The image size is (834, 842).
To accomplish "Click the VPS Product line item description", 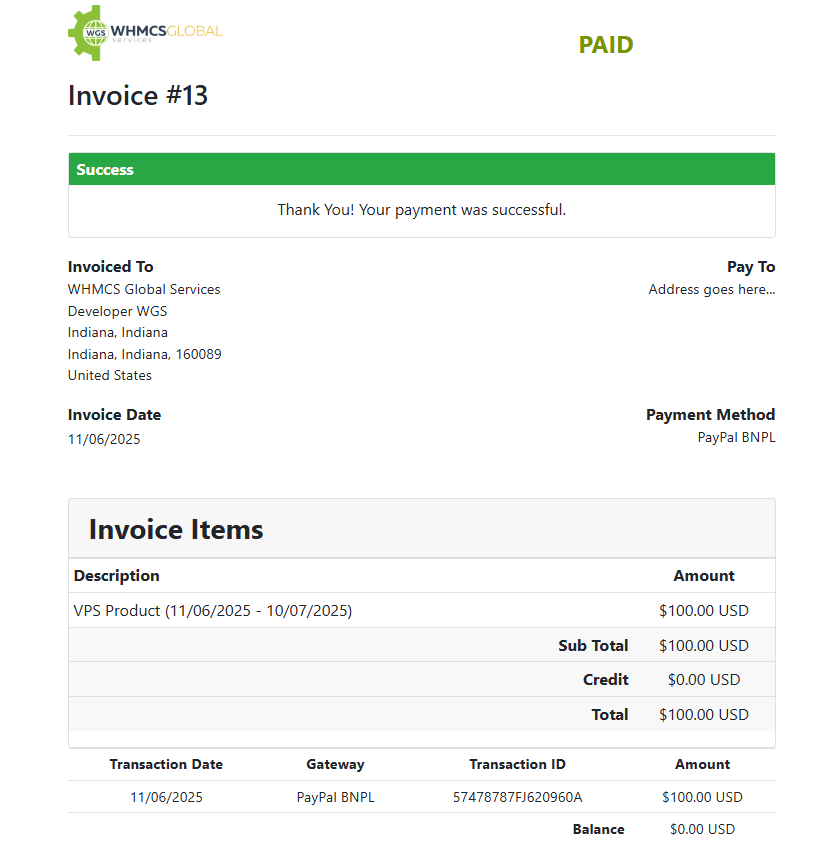I will point(213,610).
